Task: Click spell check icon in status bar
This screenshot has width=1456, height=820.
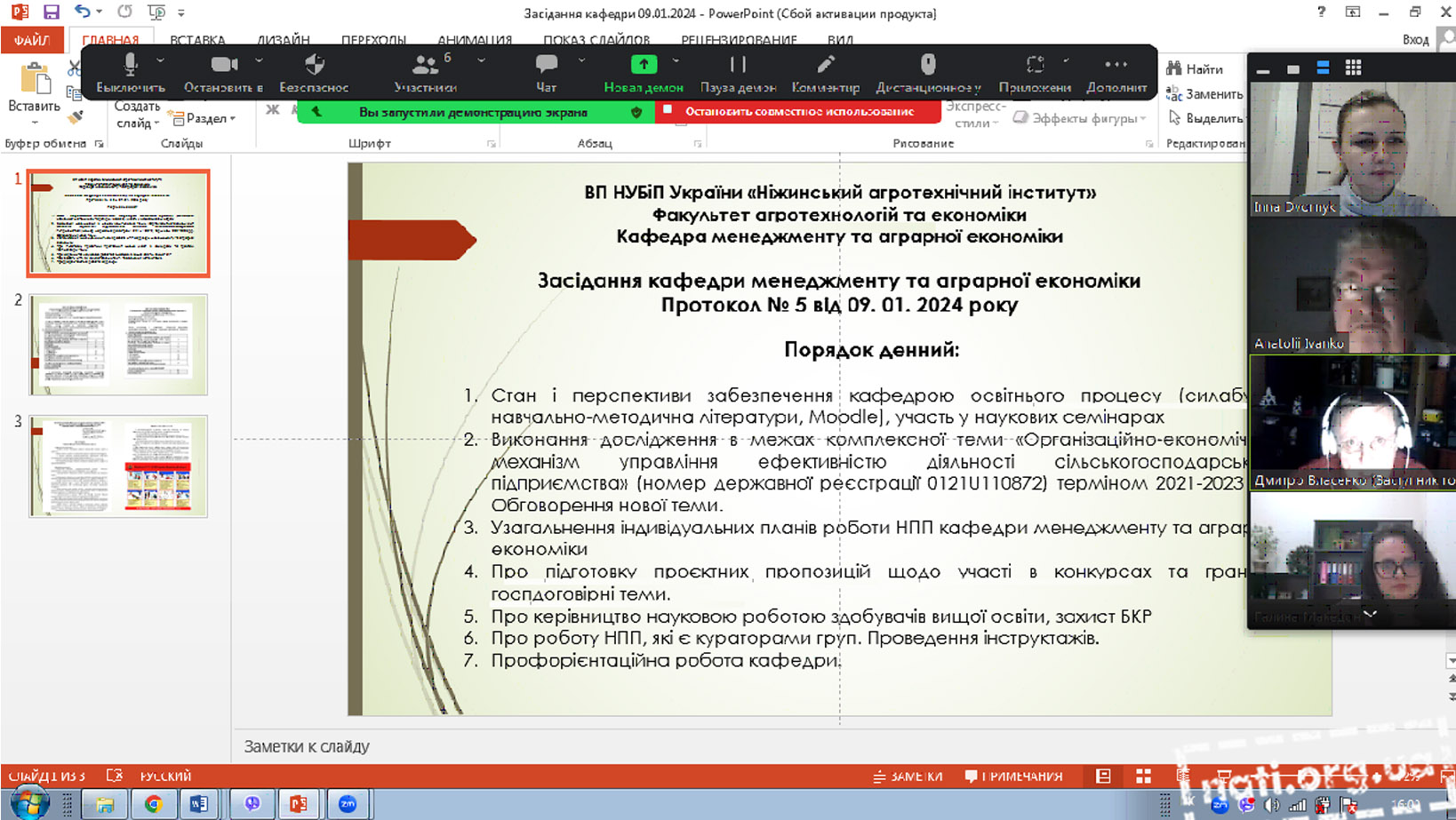Action: point(114,776)
